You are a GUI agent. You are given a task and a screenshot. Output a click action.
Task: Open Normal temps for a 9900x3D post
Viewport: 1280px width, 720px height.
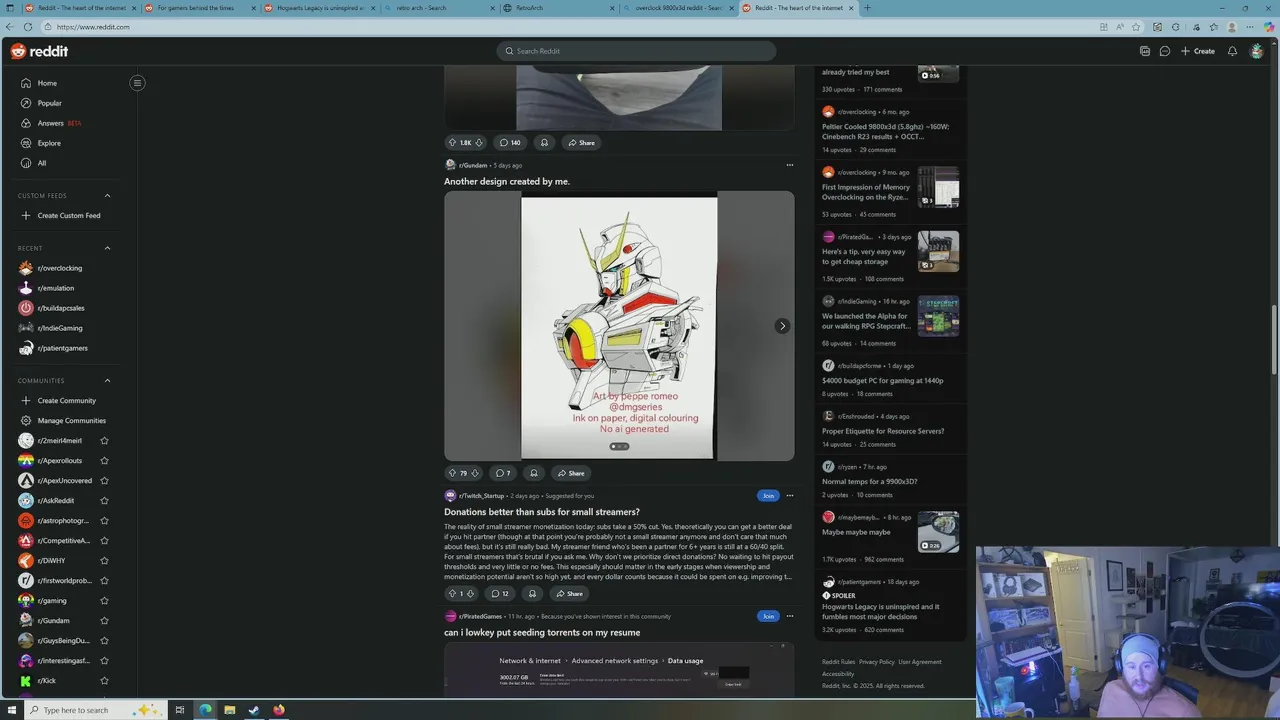pos(869,482)
